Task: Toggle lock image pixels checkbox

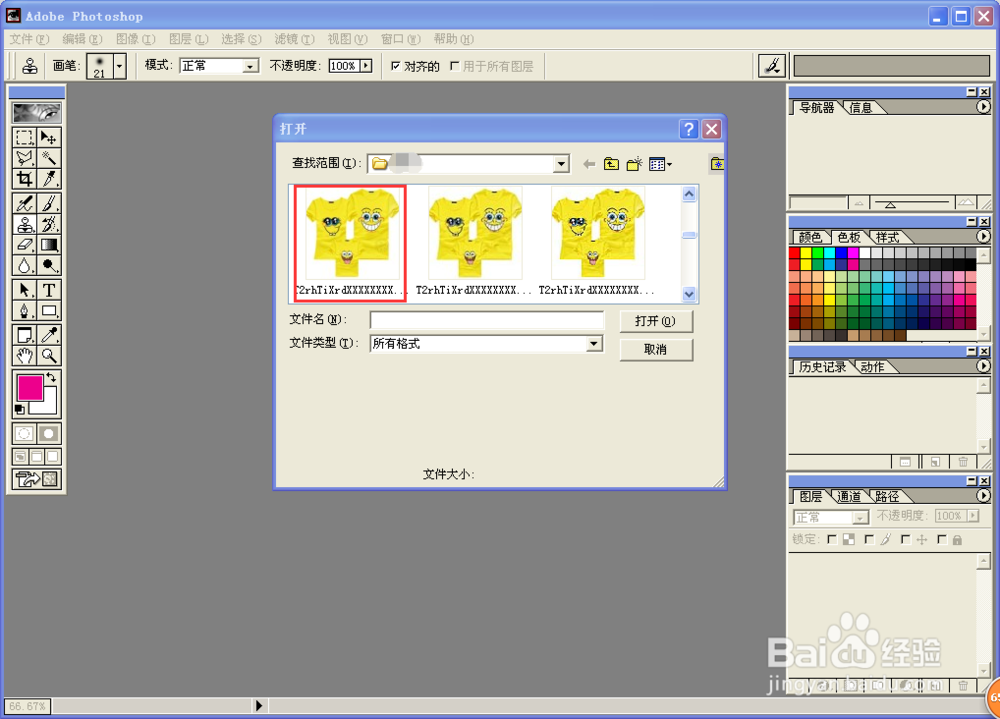Action: [x=869, y=540]
